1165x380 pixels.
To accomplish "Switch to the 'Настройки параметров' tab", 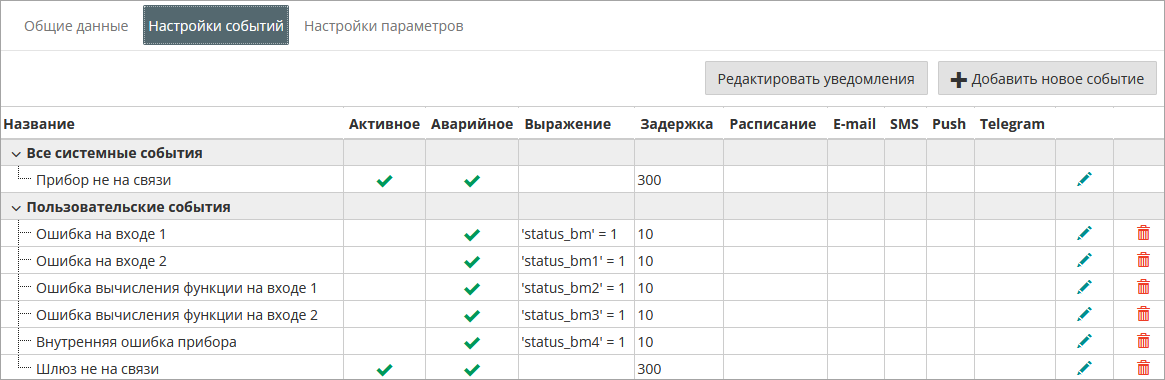I will (383, 26).
